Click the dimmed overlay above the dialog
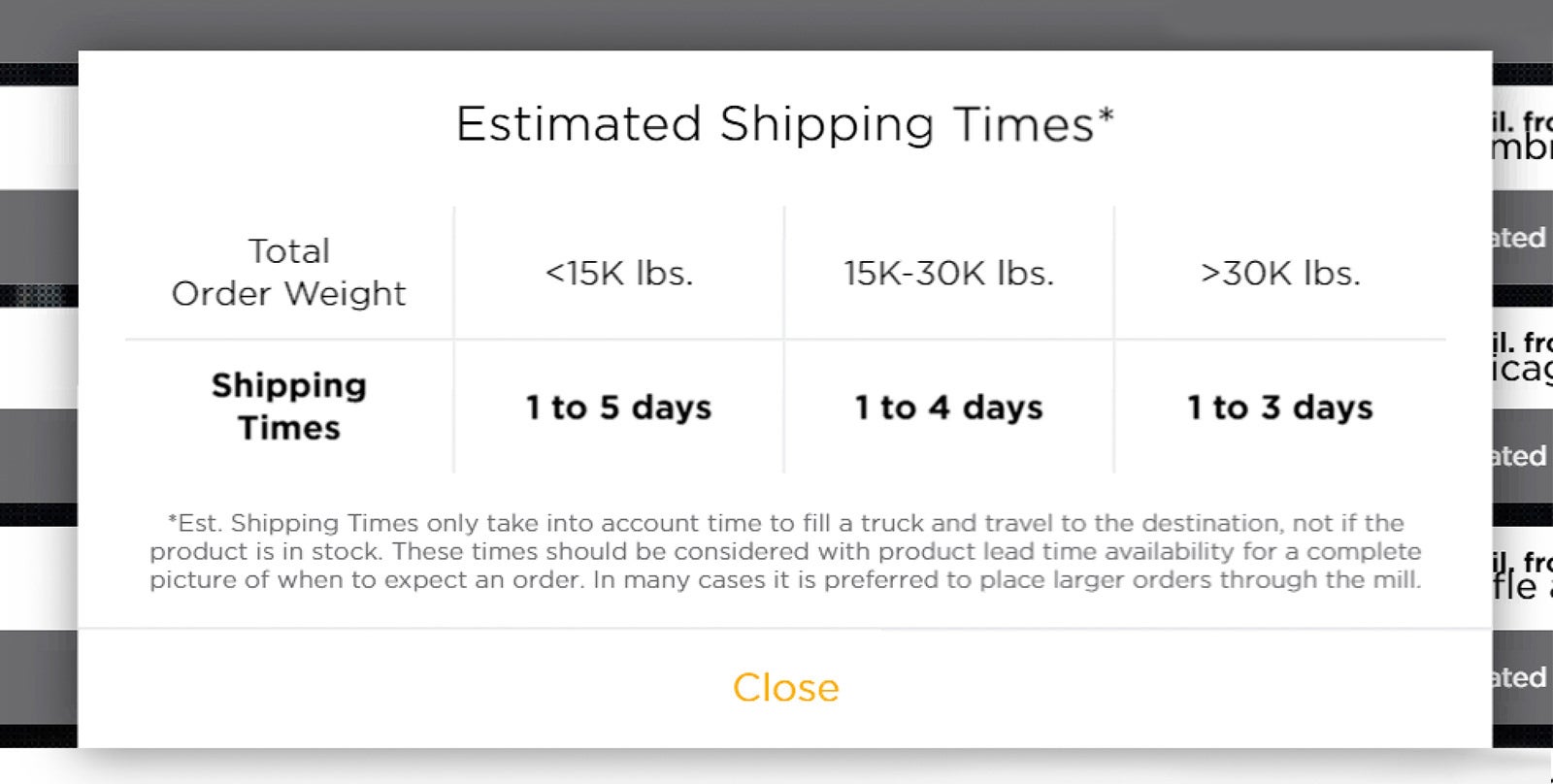Screen dimensions: 1553x784 pyautogui.click(x=776, y=24)
